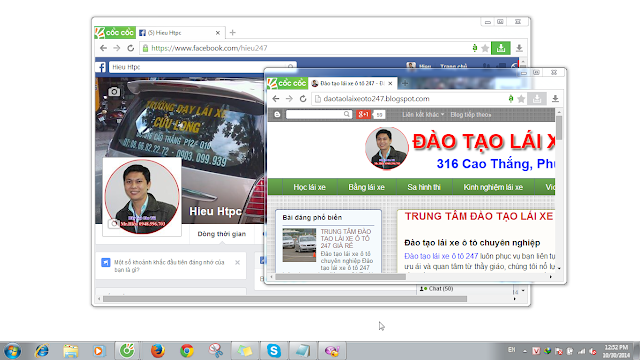Reload the Facebook page

pos(131,48)
